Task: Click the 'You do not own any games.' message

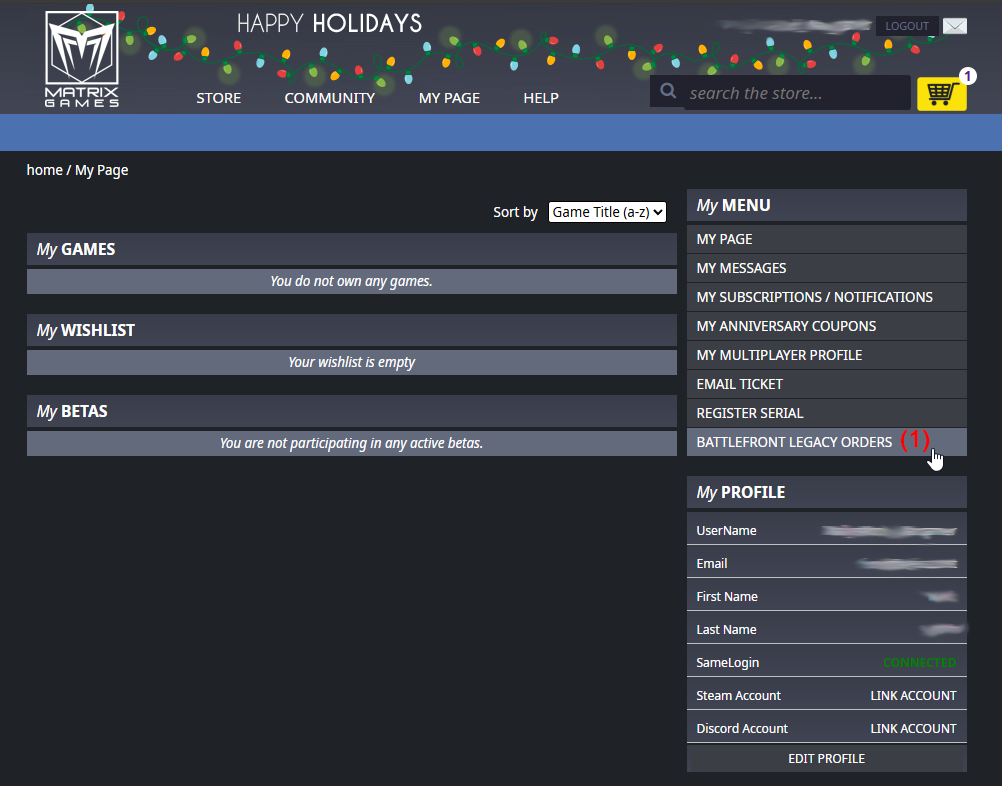Action: coord(351,281)
